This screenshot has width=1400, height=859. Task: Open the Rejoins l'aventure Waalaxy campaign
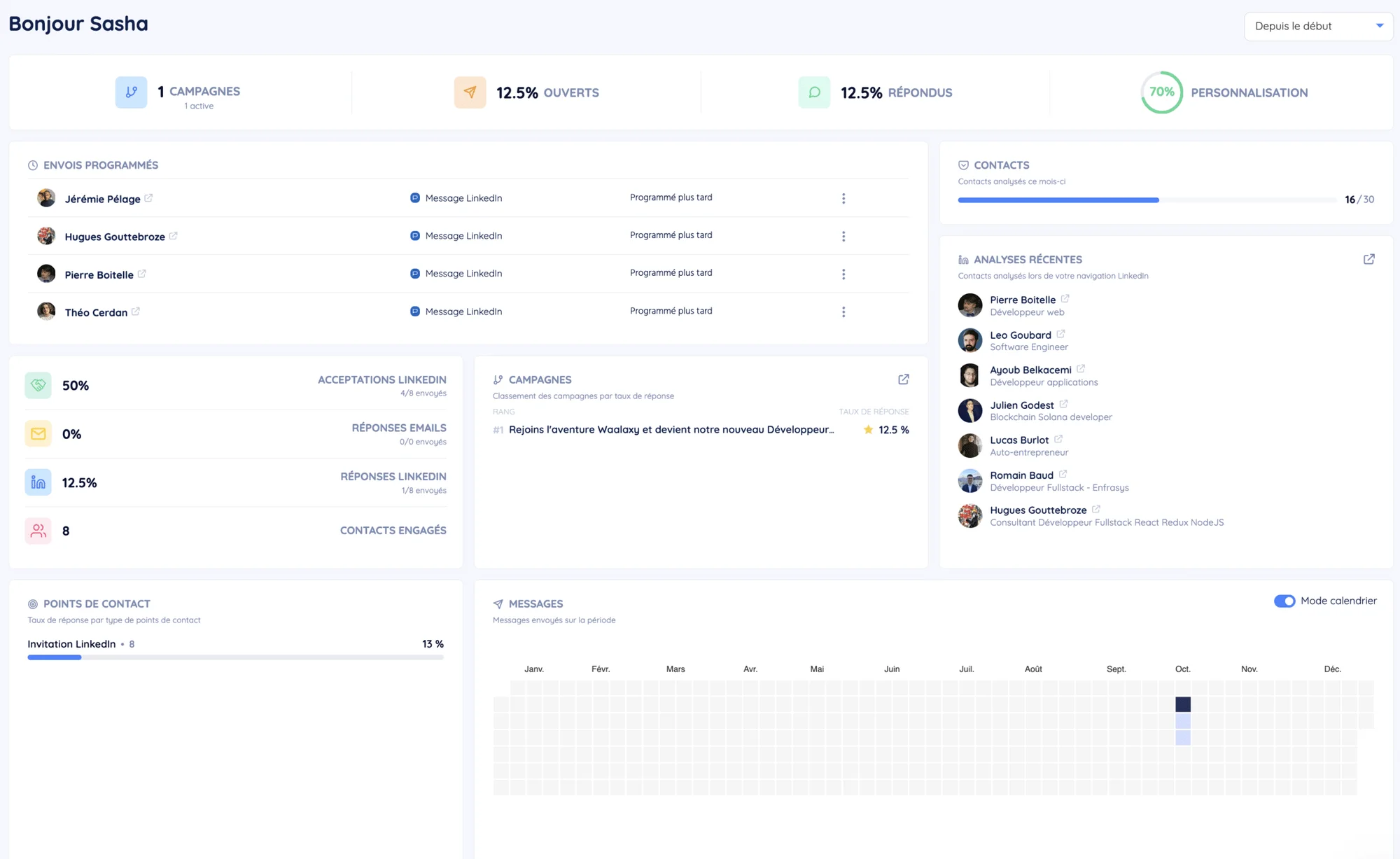coord(671,430)
